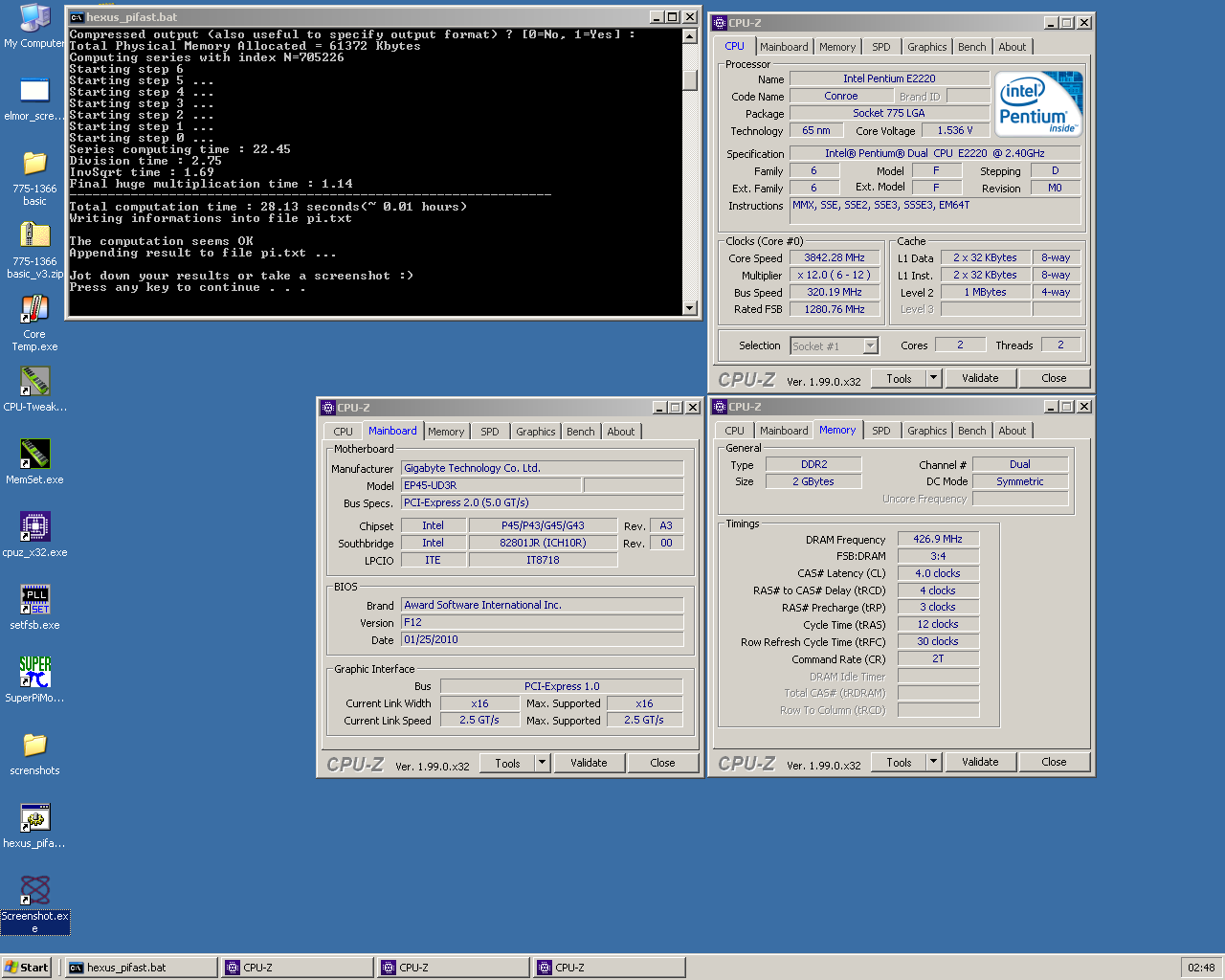Open Bench tab in the Memory window
The image size is (1225, 980).
(972, 431)
